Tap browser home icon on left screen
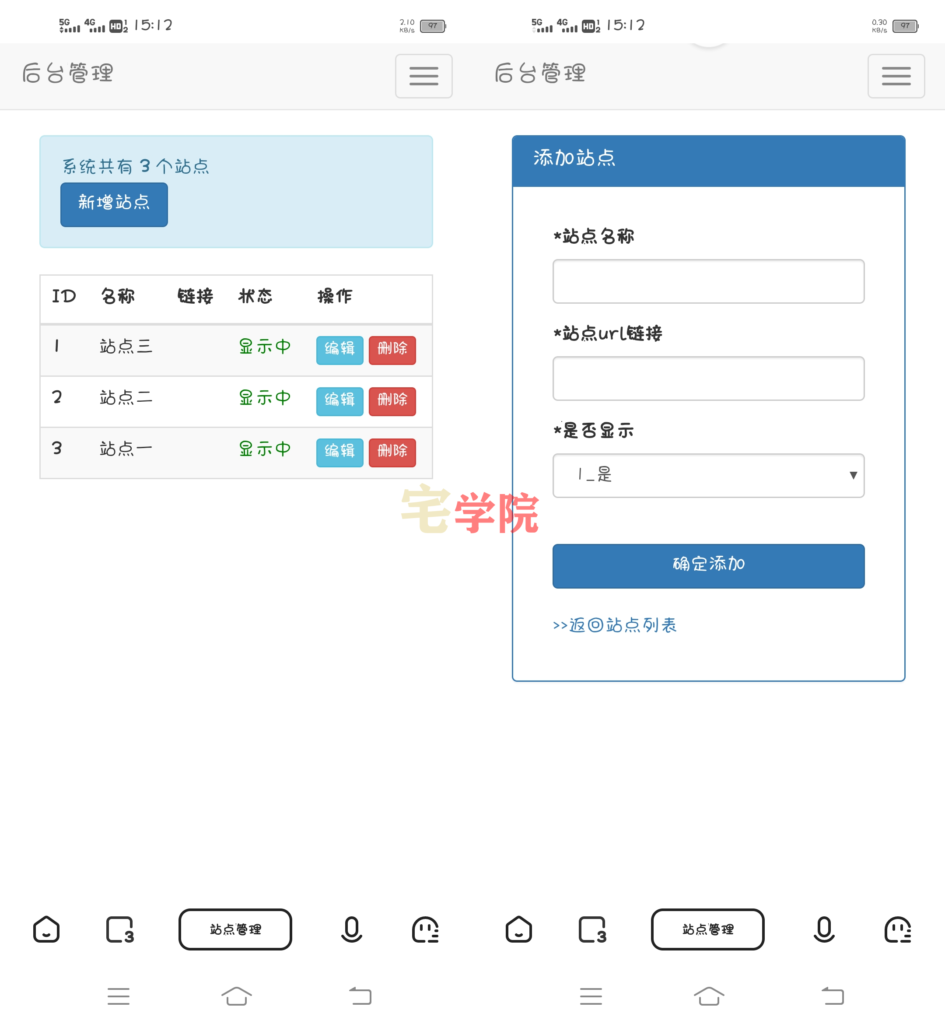This screenshot has height=1024, width=945. [x=46, y=929]
